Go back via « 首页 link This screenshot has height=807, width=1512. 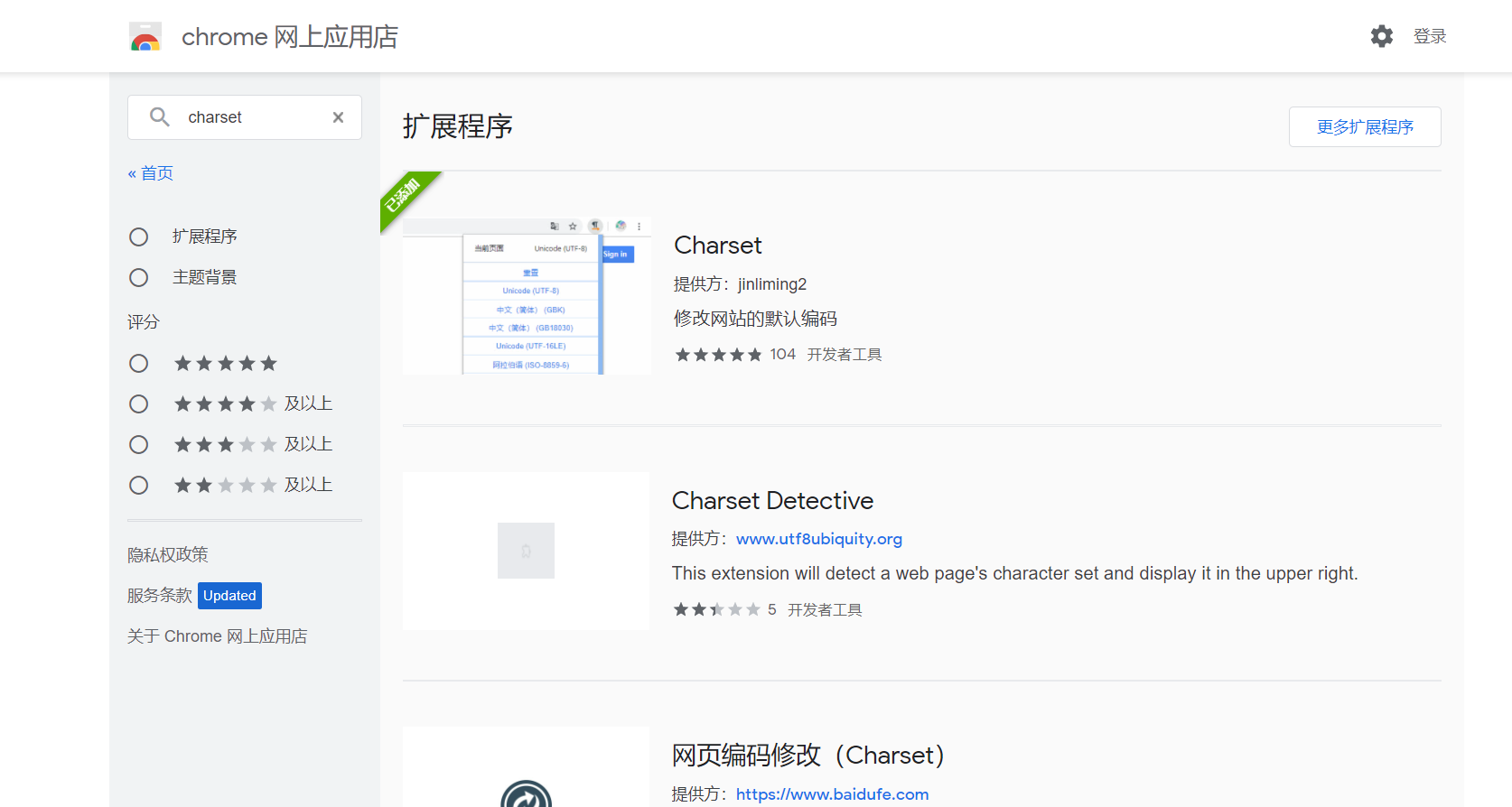(x=151, y=173)
